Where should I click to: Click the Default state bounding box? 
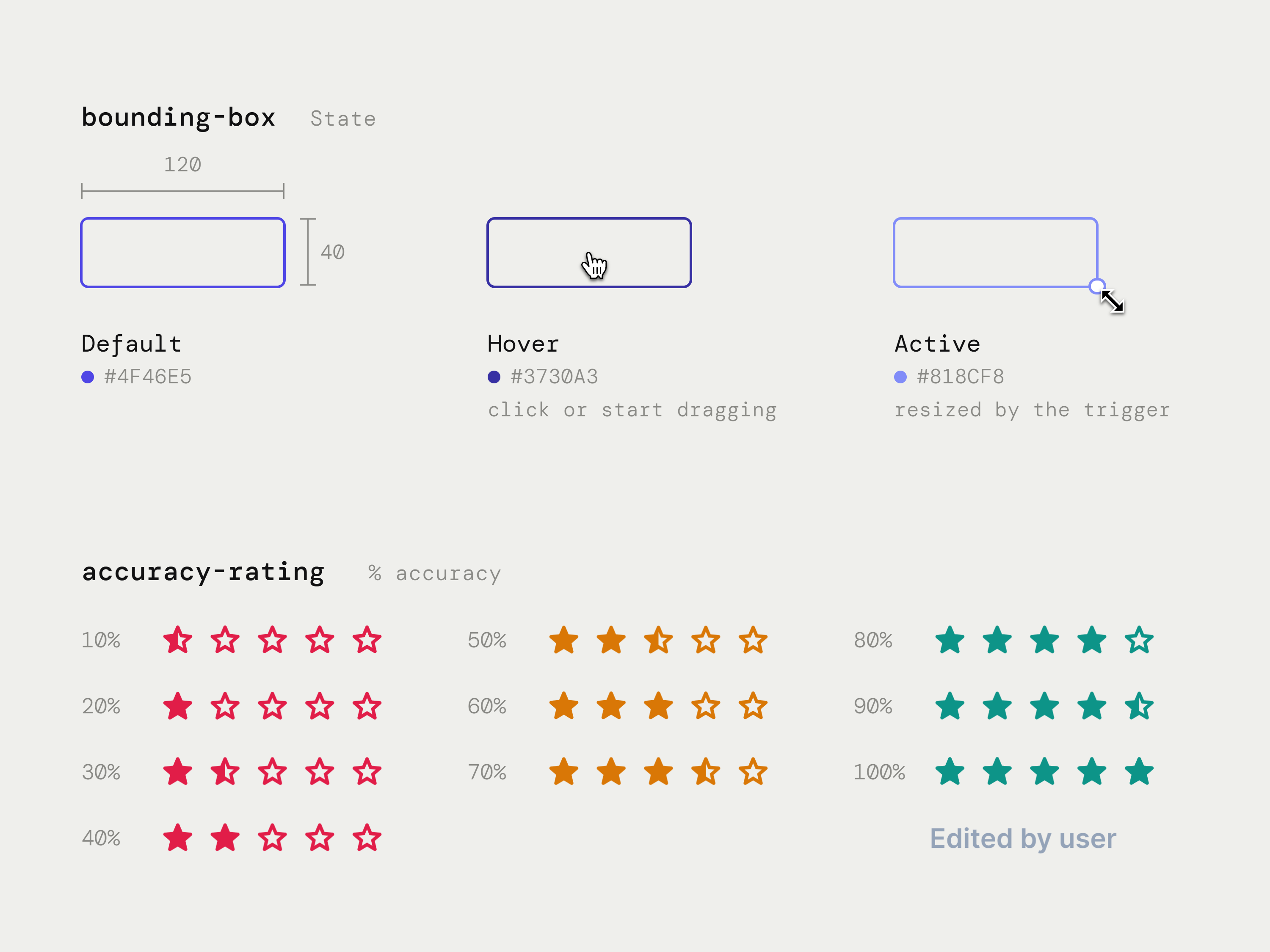click(x=182, y=253)
